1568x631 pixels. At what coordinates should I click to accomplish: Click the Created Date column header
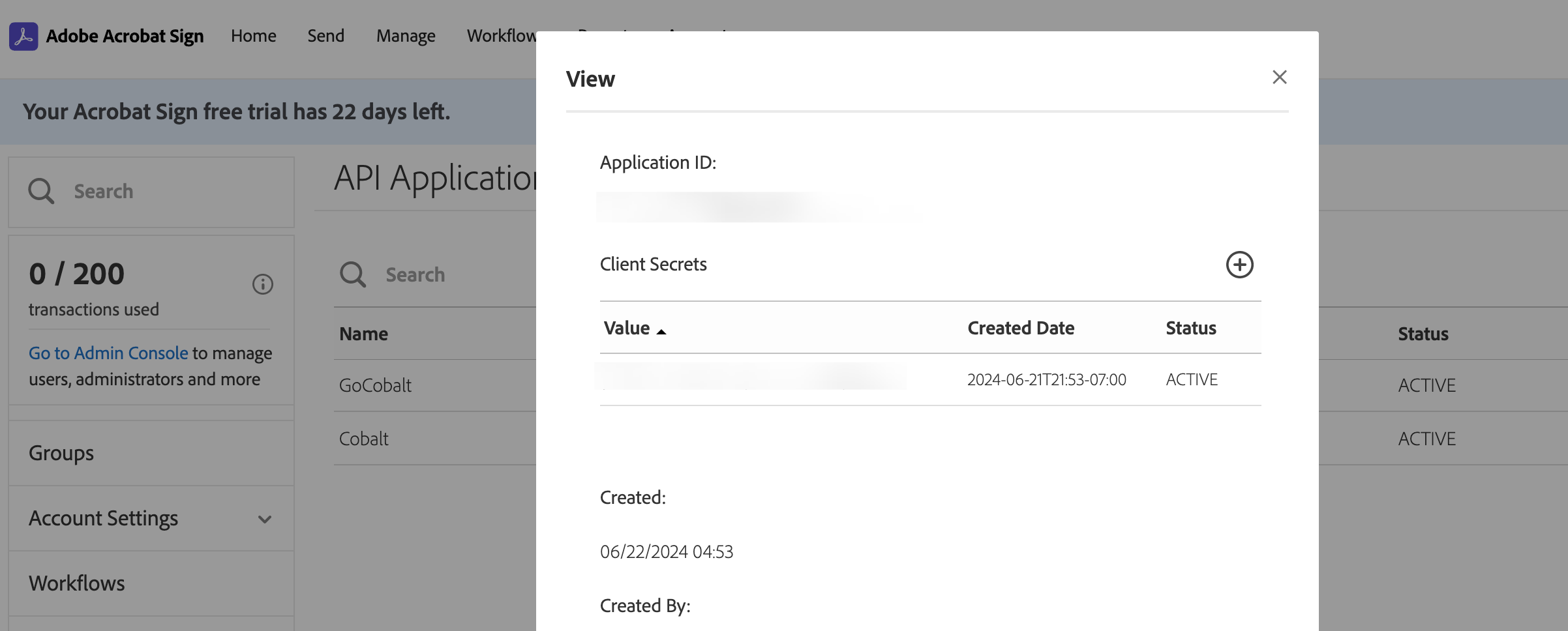coord(1021,328)
